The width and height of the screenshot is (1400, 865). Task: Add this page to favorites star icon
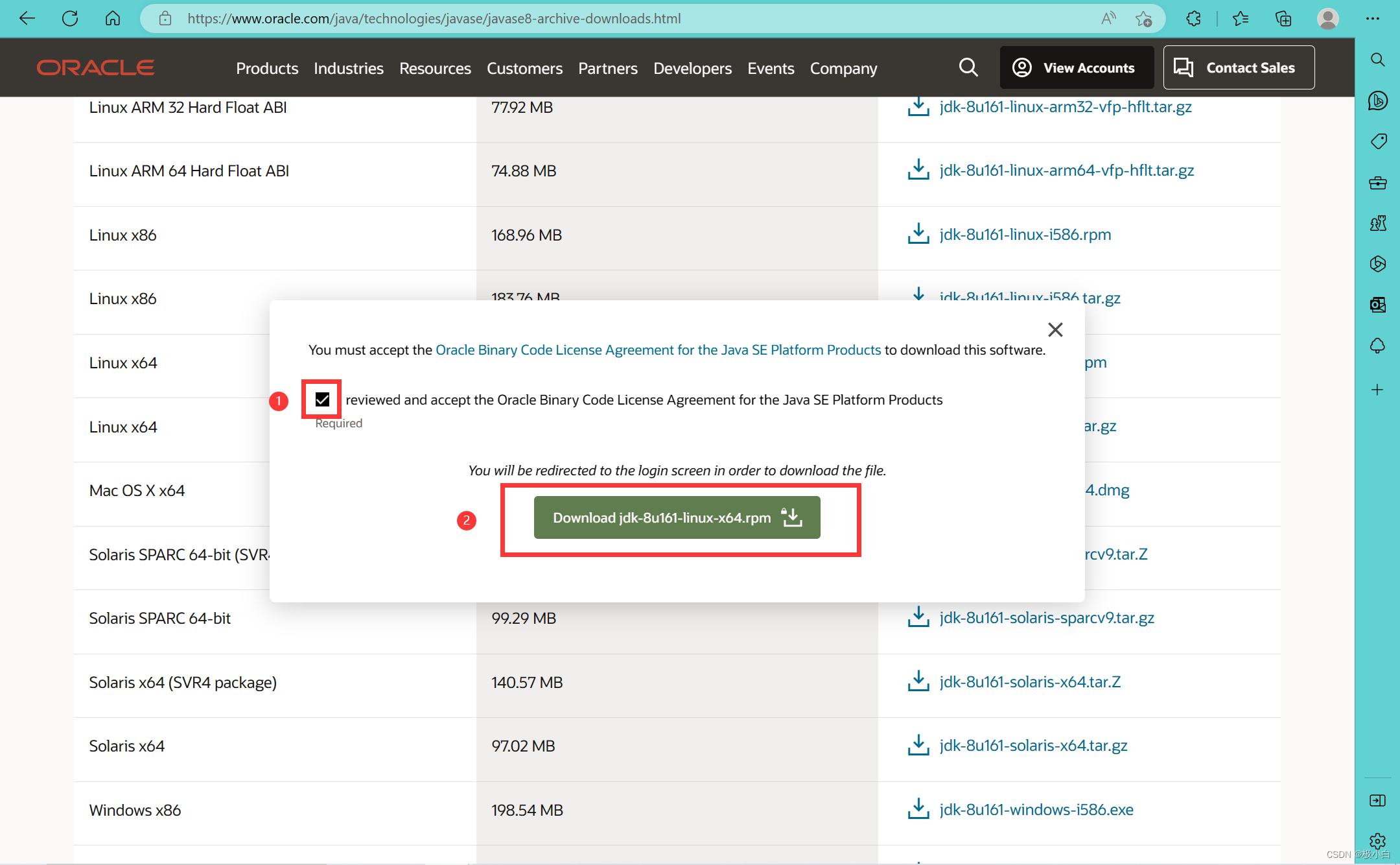click(x=1144, y=19)
